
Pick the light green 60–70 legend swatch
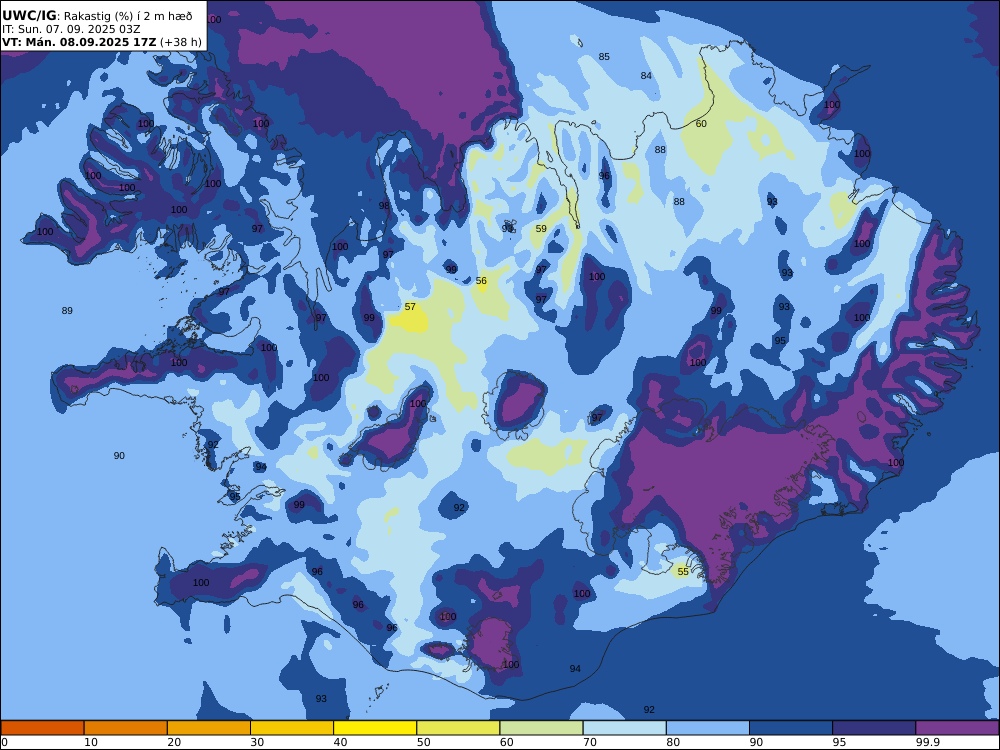pyautogui.click(x=541, y=728)
